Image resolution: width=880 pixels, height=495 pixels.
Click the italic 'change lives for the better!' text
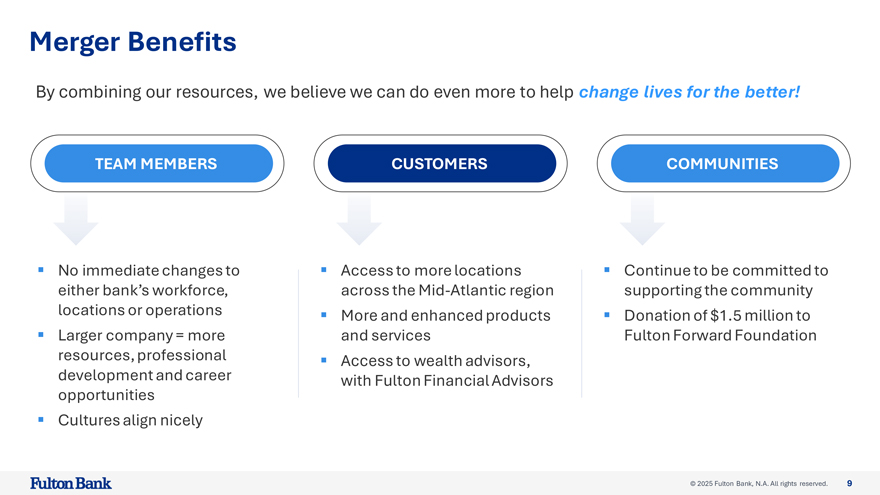(689, 93)
